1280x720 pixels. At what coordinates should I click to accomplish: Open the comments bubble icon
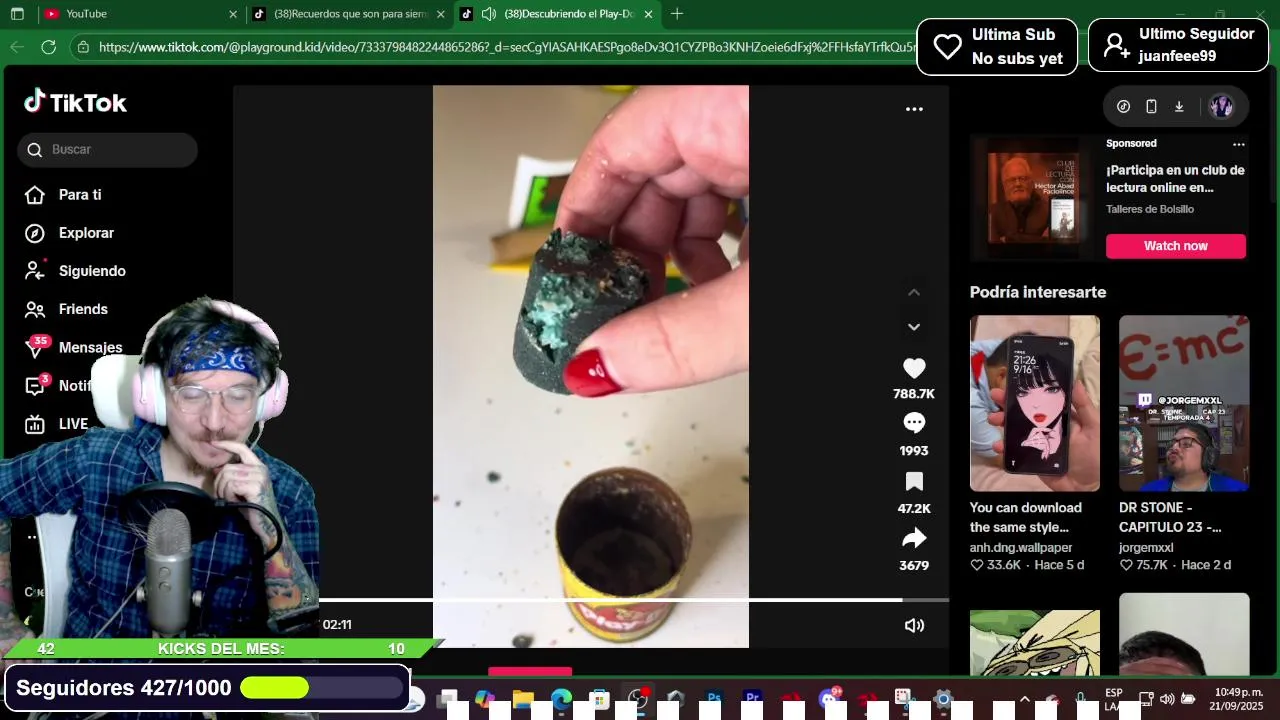pos(914,422)
